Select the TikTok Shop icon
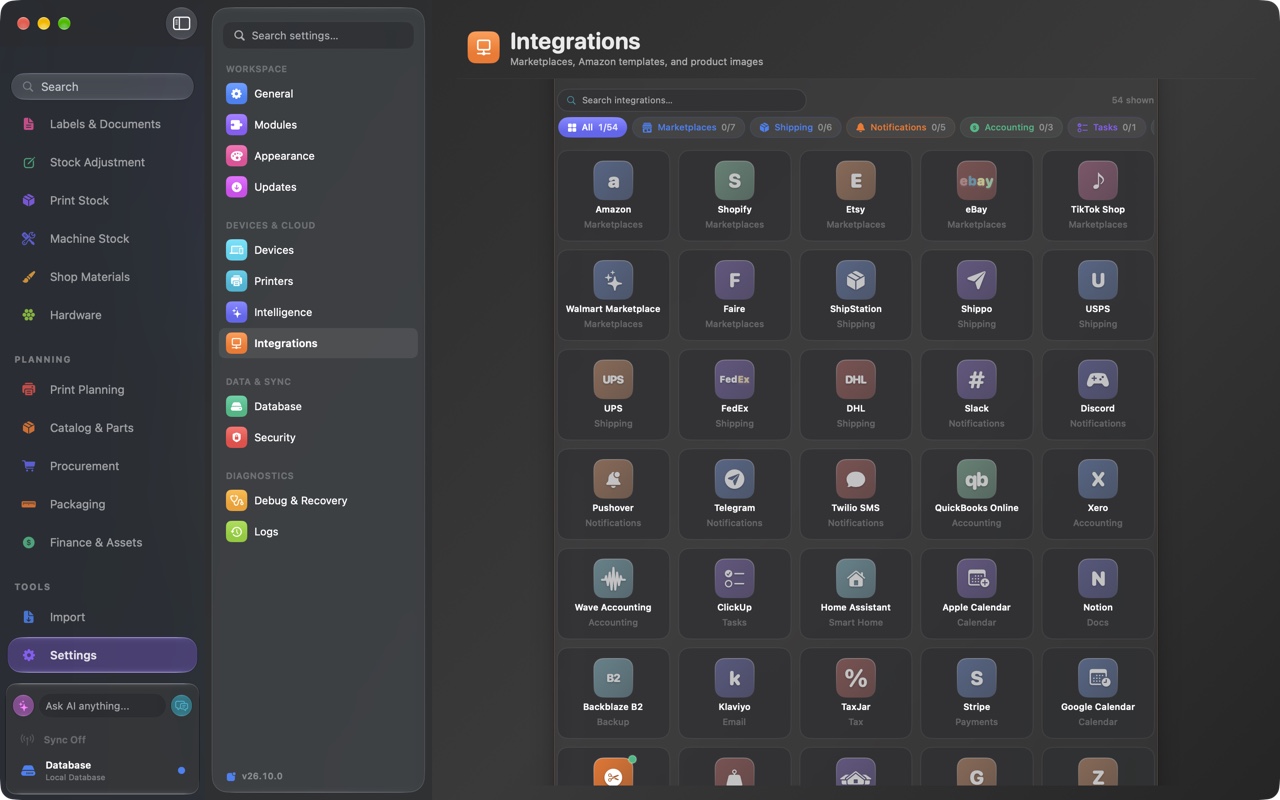Viewport: 1280px width, 800px height. pos(1097,181)
